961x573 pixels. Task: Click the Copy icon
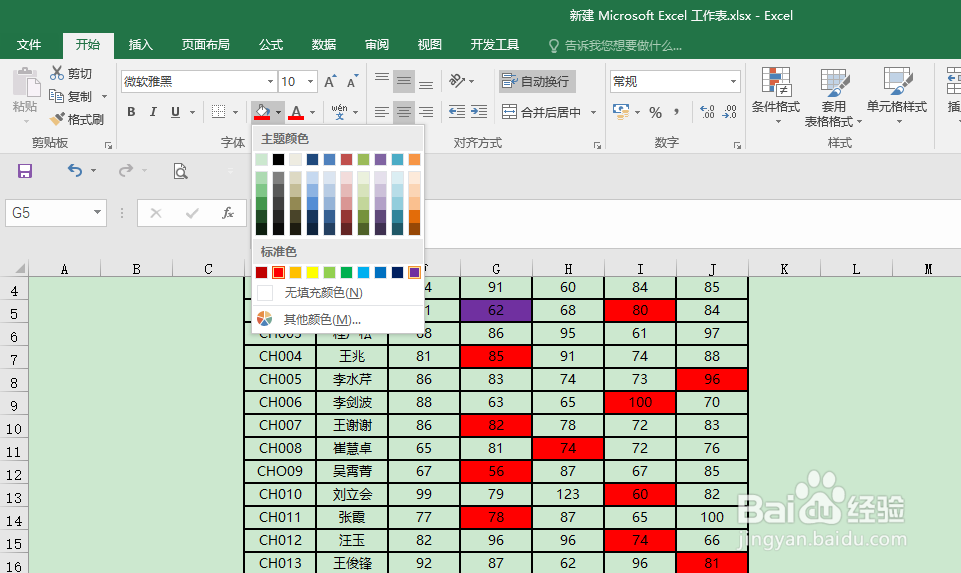[x=56, y=96]
